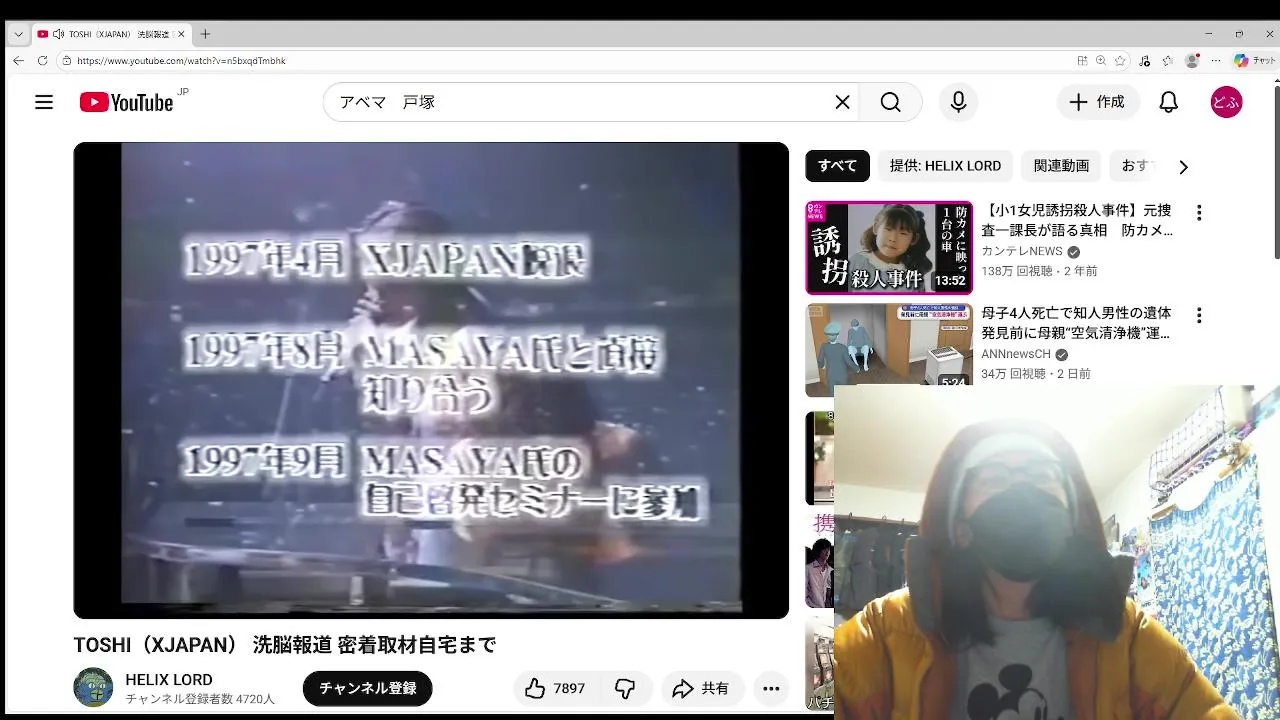Open the media control music-note icon
The image size is (1280, 720).
(1145, 61)
